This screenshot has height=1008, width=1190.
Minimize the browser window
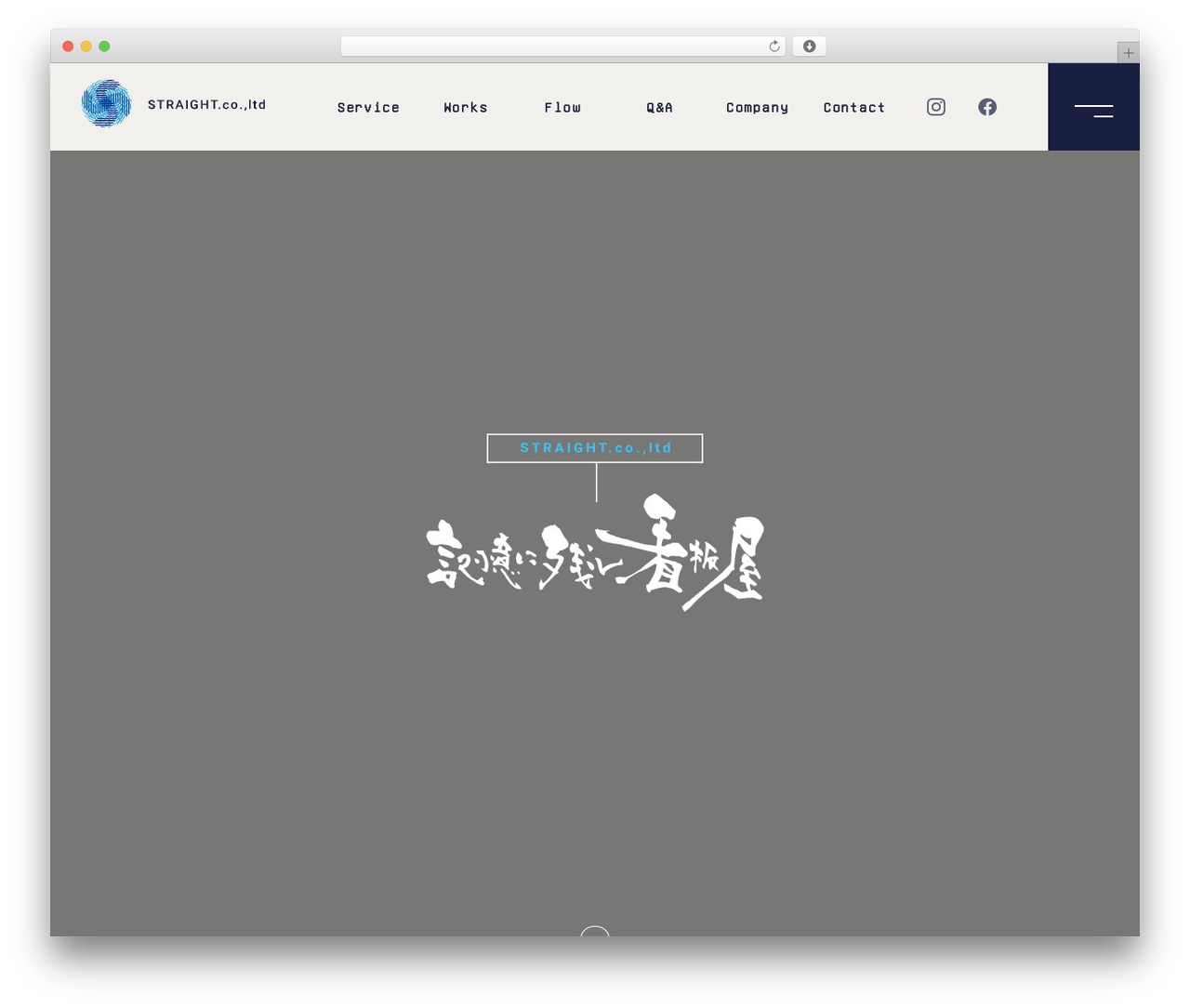[x=86, y=46]
